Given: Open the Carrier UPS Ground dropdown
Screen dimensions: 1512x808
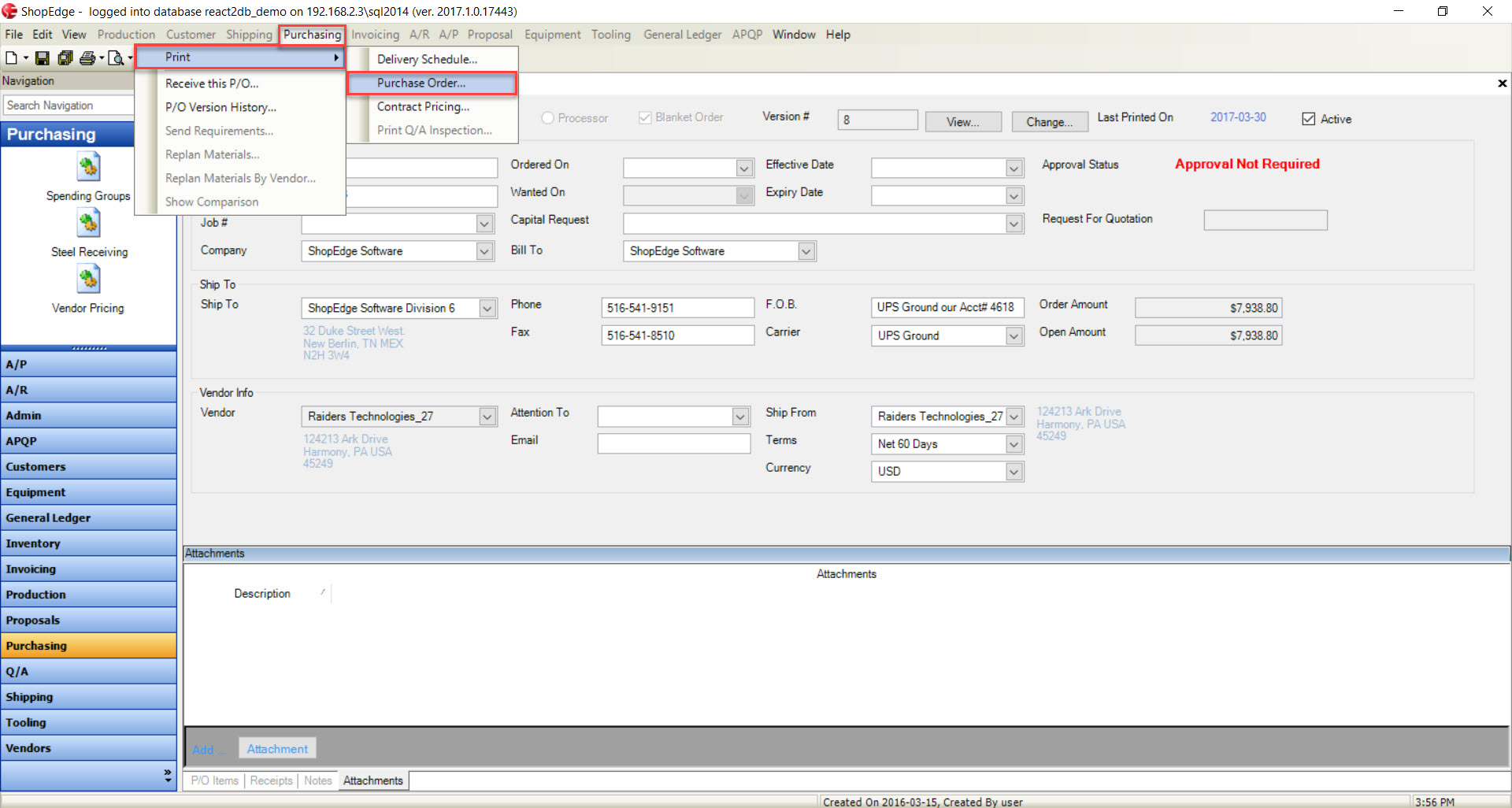Looking at the screenshot, I should (x=1014, y=335).
